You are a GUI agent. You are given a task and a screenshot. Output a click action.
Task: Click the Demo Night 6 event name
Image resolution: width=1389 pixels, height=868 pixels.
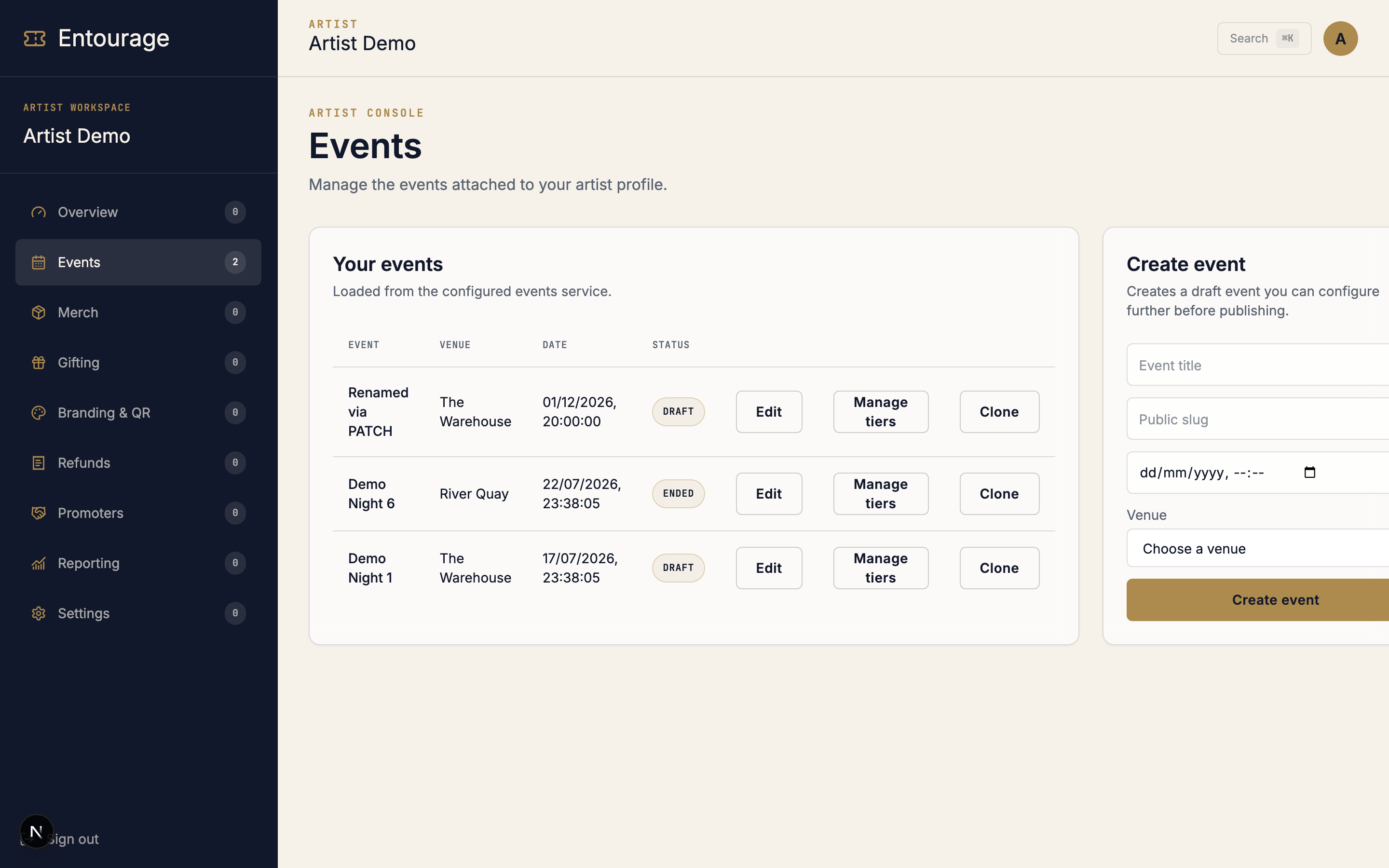371,494
